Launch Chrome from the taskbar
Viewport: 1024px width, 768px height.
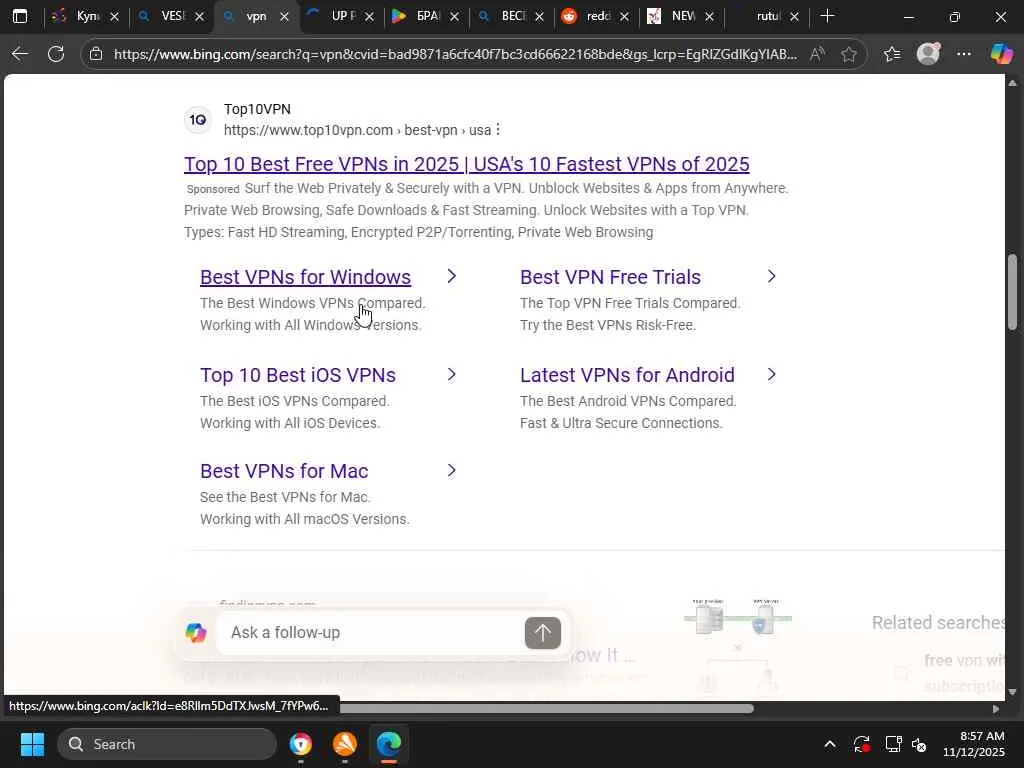pos(300,744)
